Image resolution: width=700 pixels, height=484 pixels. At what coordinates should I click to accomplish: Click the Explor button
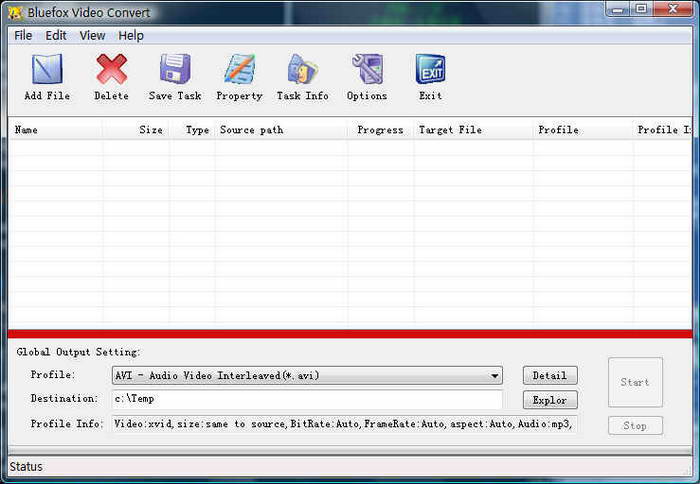(x=550, y=400)
